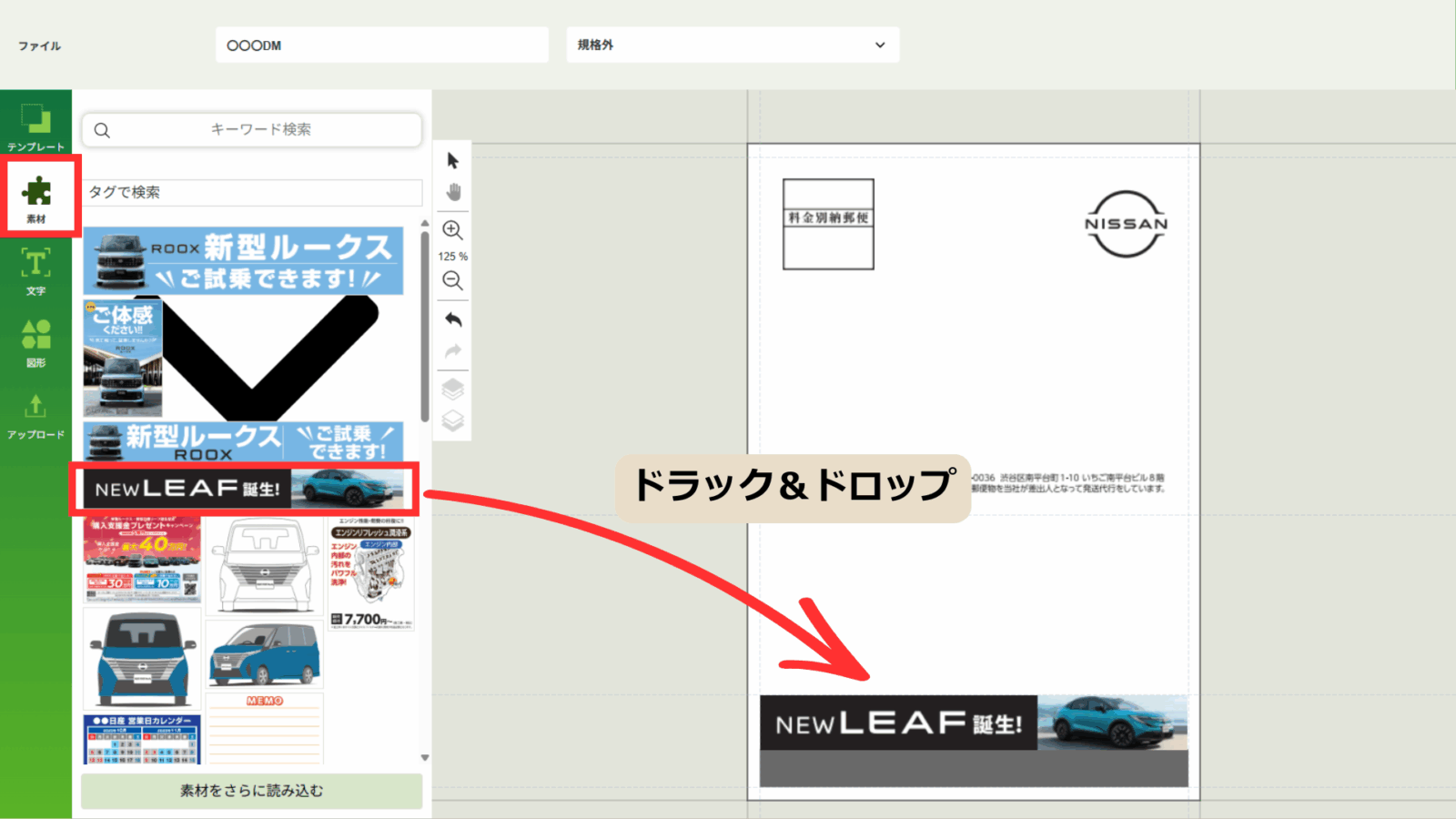Send layer backward using lower layer icon

[x=452, y=420]
